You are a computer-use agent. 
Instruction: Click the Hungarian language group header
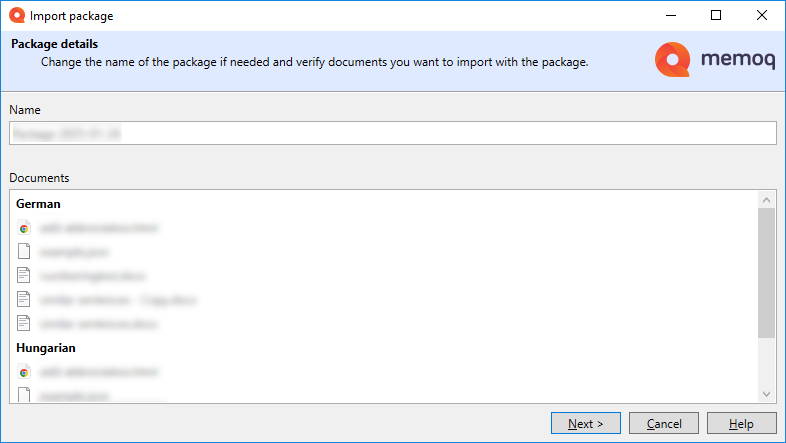pyautogui.click(x=46, y=348)
